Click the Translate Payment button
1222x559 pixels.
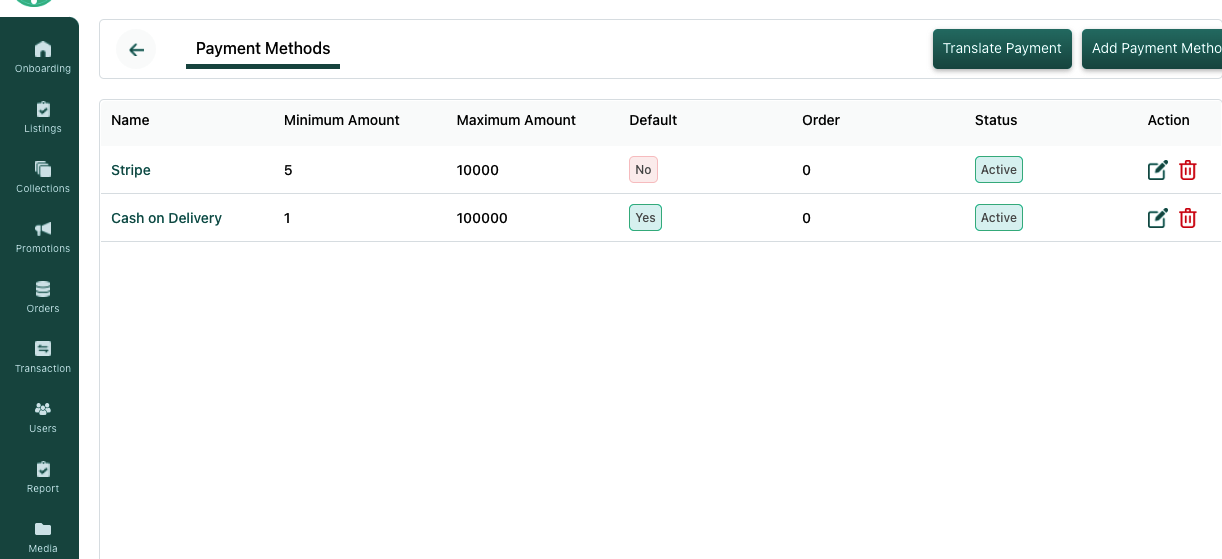click(x=1002, y=48)
